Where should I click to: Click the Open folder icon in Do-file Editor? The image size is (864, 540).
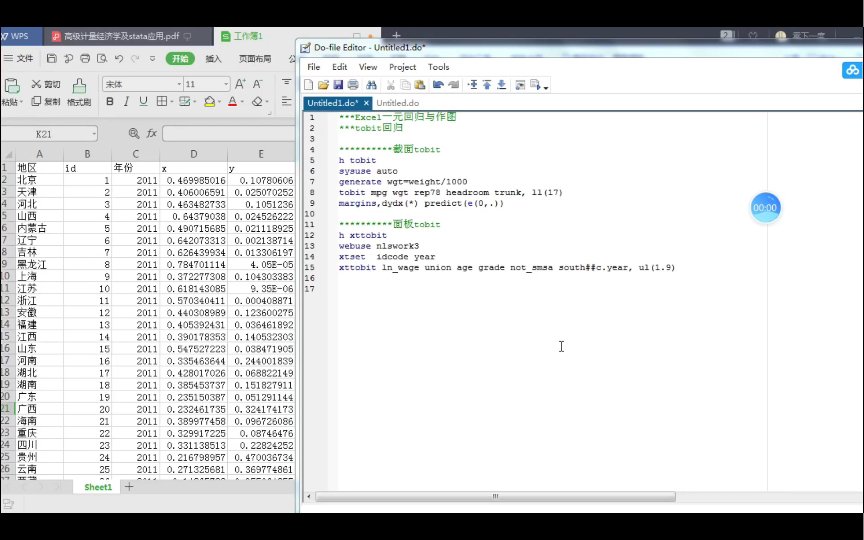[x=323, y=85]
